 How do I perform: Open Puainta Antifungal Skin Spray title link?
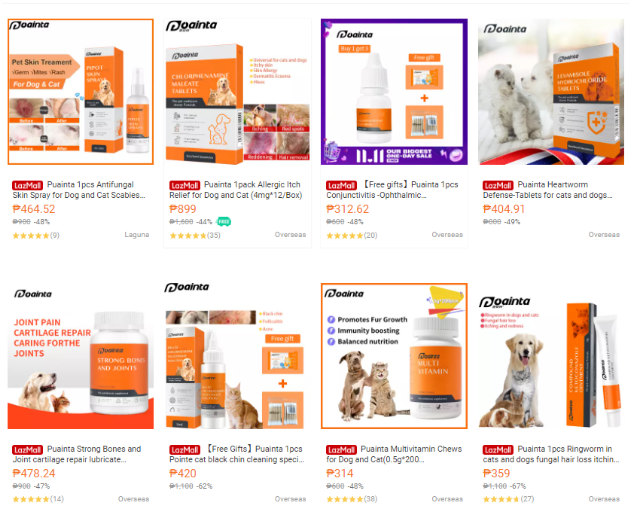pos(79,190)
